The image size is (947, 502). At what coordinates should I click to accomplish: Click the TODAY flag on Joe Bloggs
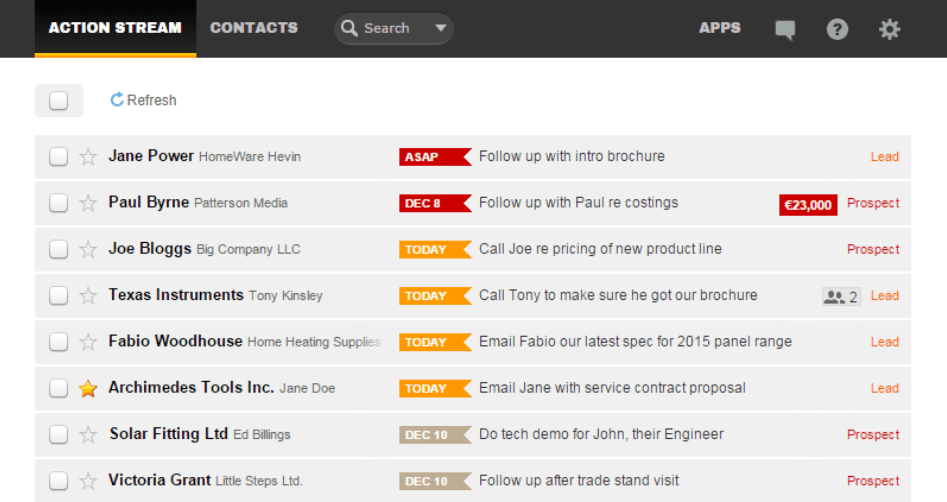(435, 249)
